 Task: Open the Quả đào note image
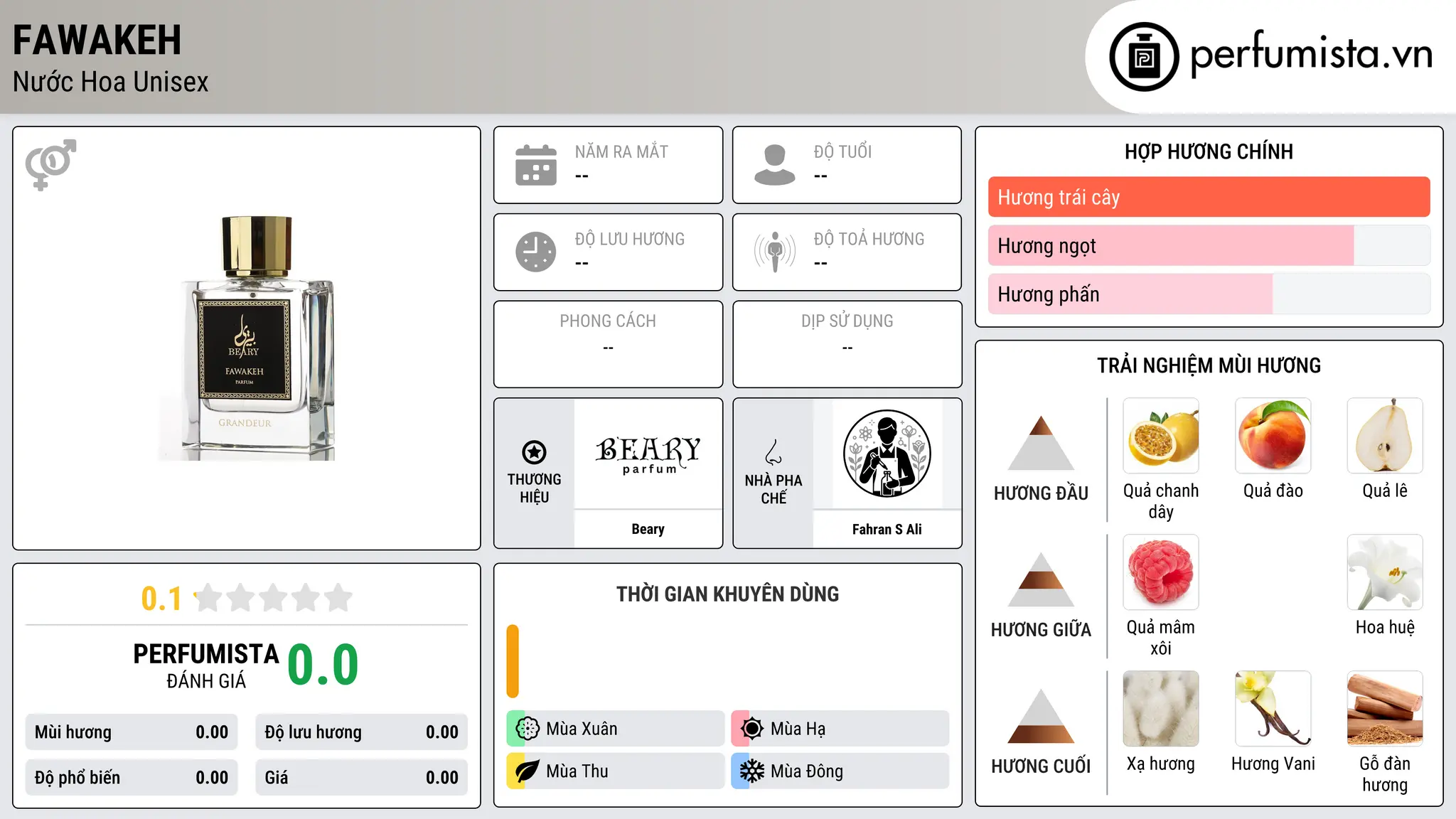[1273, 436]
